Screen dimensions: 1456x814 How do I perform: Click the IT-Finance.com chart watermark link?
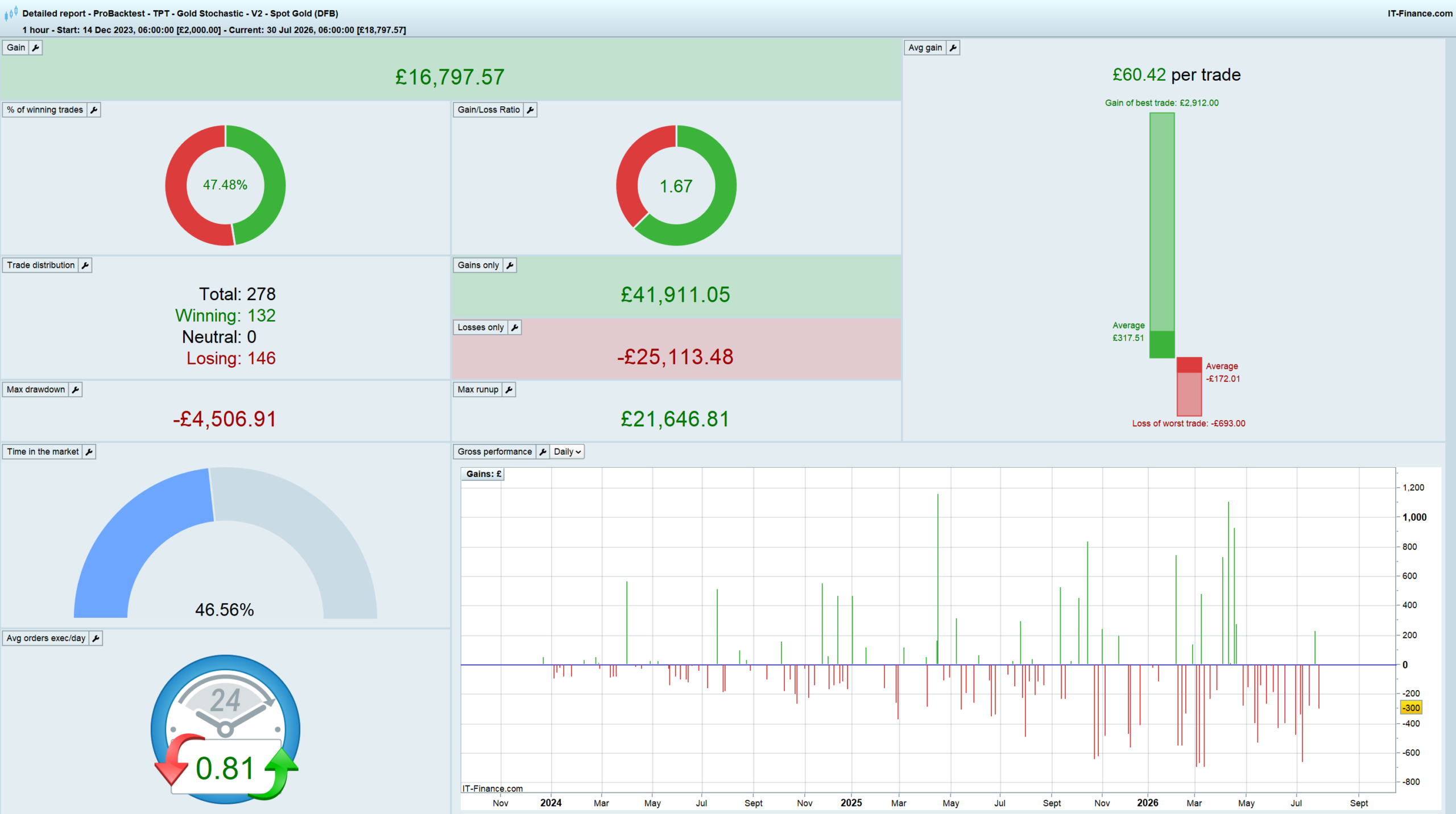pos(493,789)
